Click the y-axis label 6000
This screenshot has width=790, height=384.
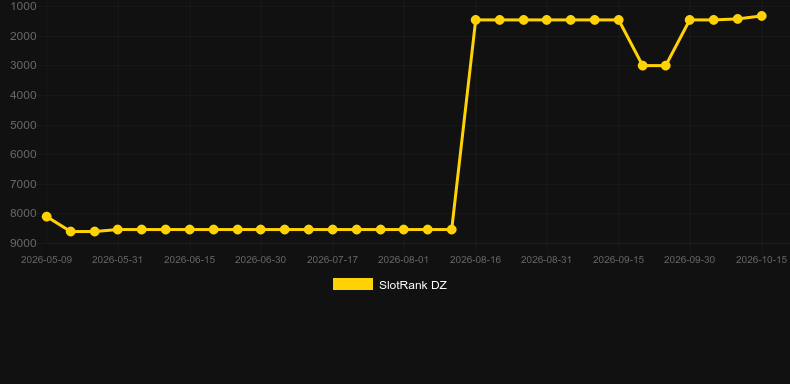click(23, 154)
